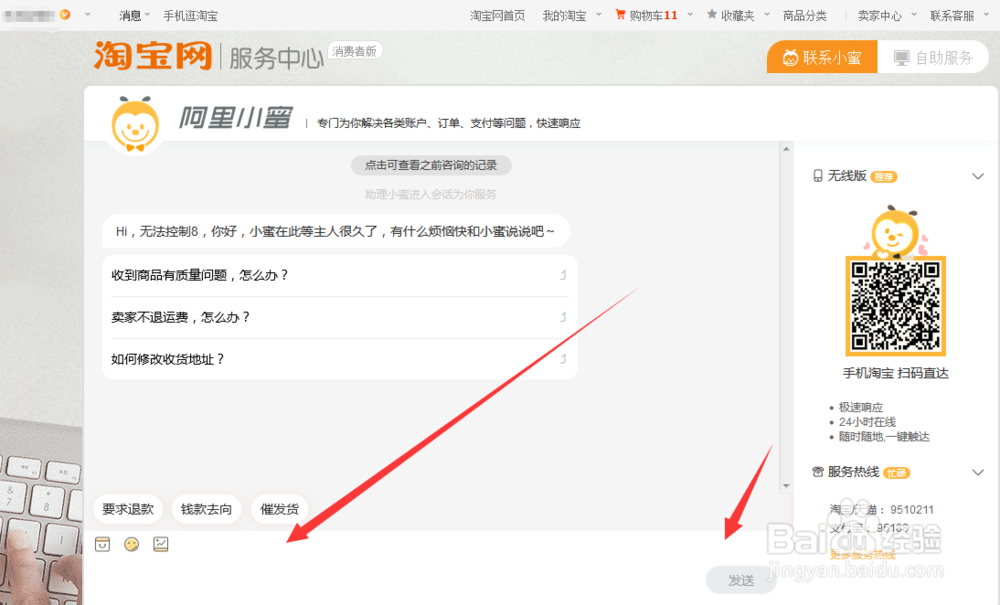Click the orange verified badge beside username
Screen dimensions: 1000x605
(65, 14)
